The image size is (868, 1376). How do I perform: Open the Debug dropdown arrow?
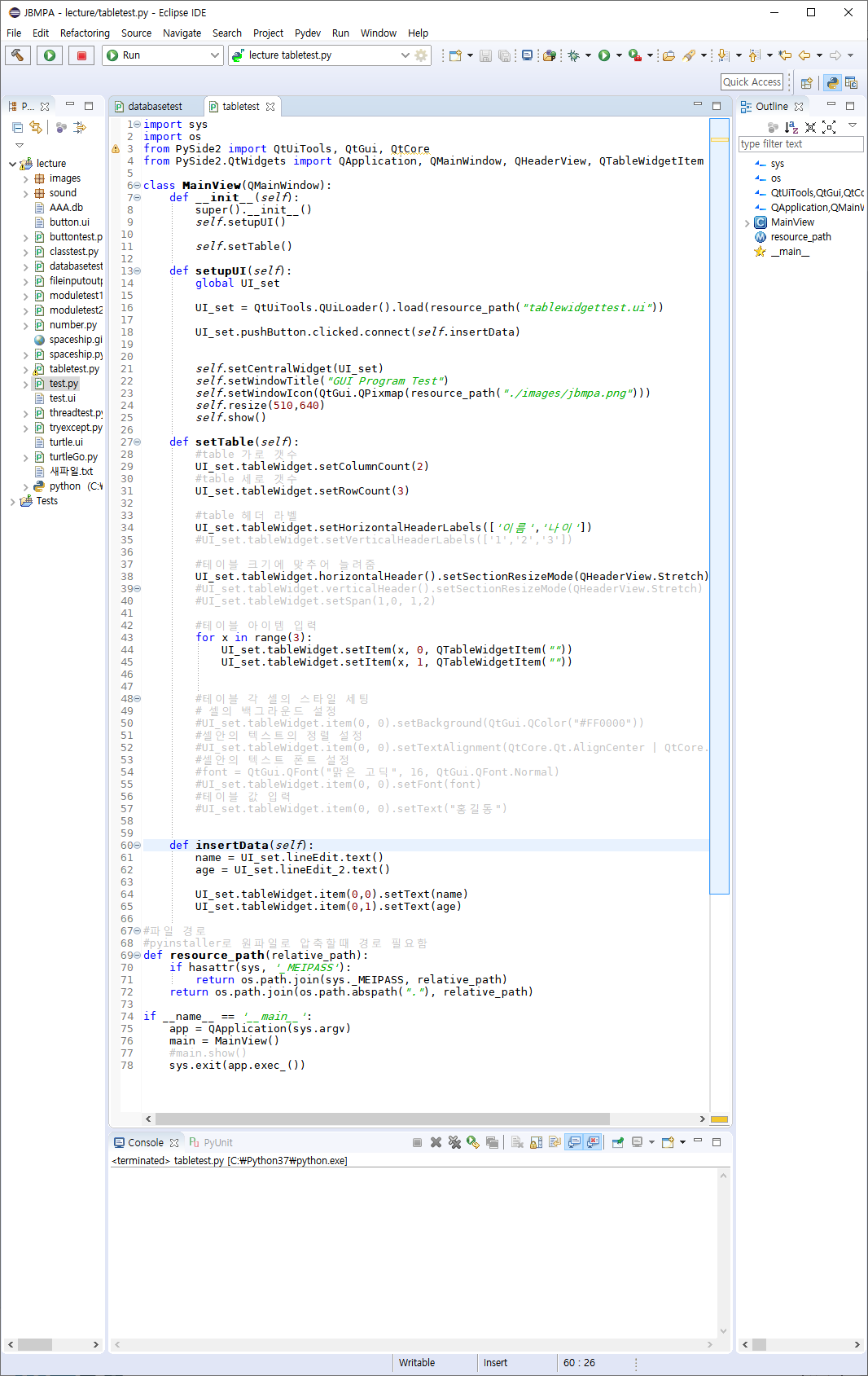(588, 55)
